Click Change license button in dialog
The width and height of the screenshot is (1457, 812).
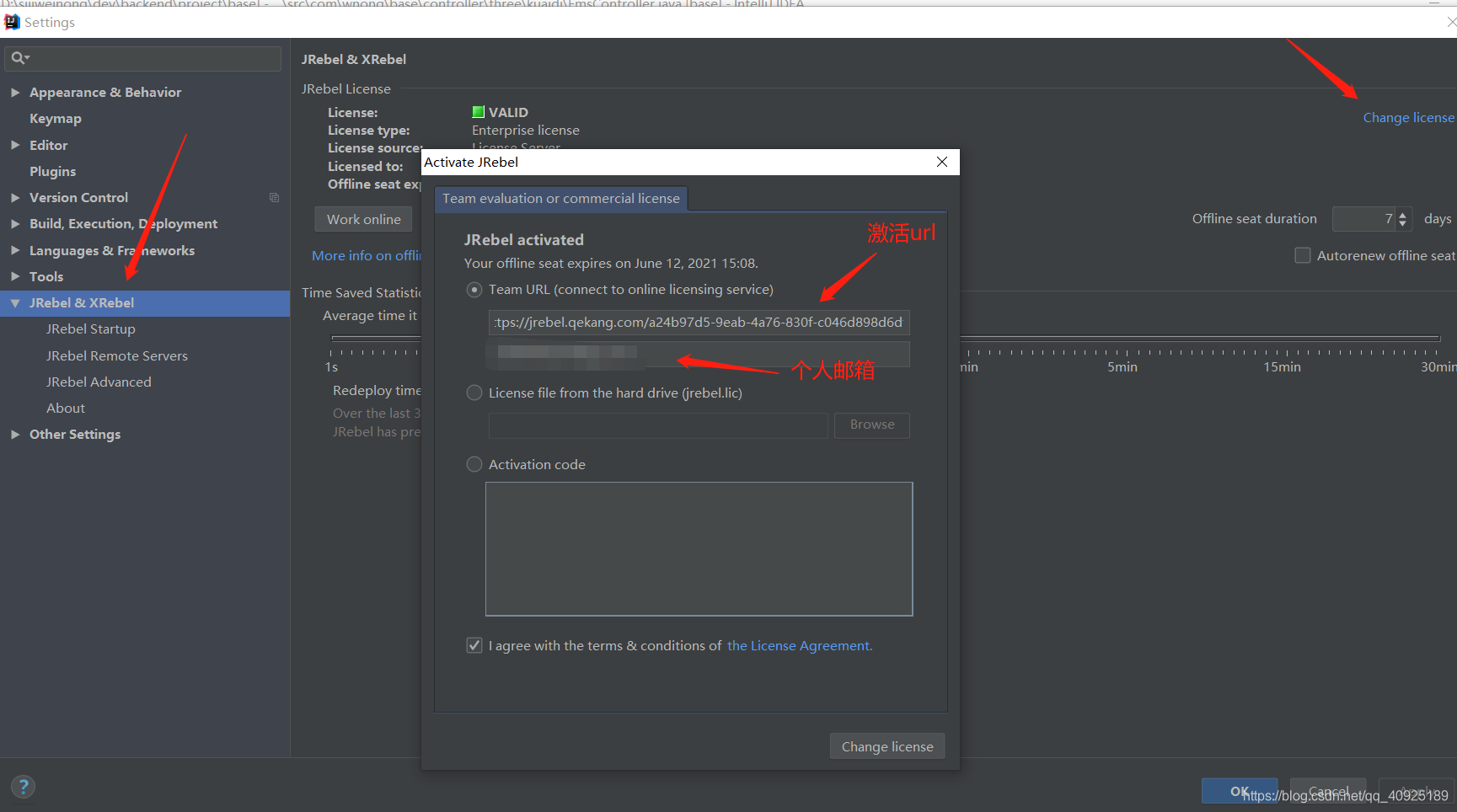pos(887,746)
